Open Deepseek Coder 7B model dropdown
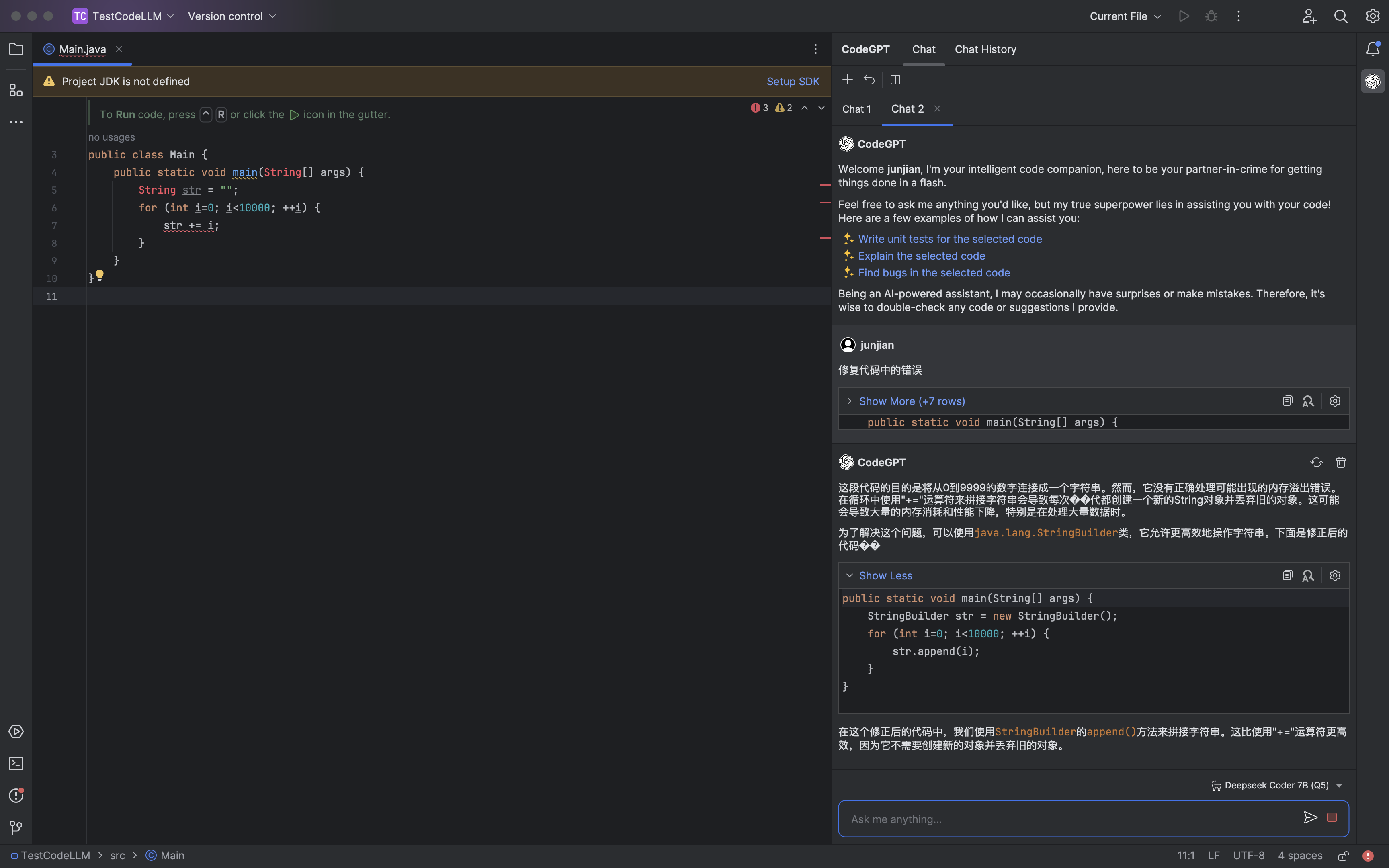 tap(1276, 785)
